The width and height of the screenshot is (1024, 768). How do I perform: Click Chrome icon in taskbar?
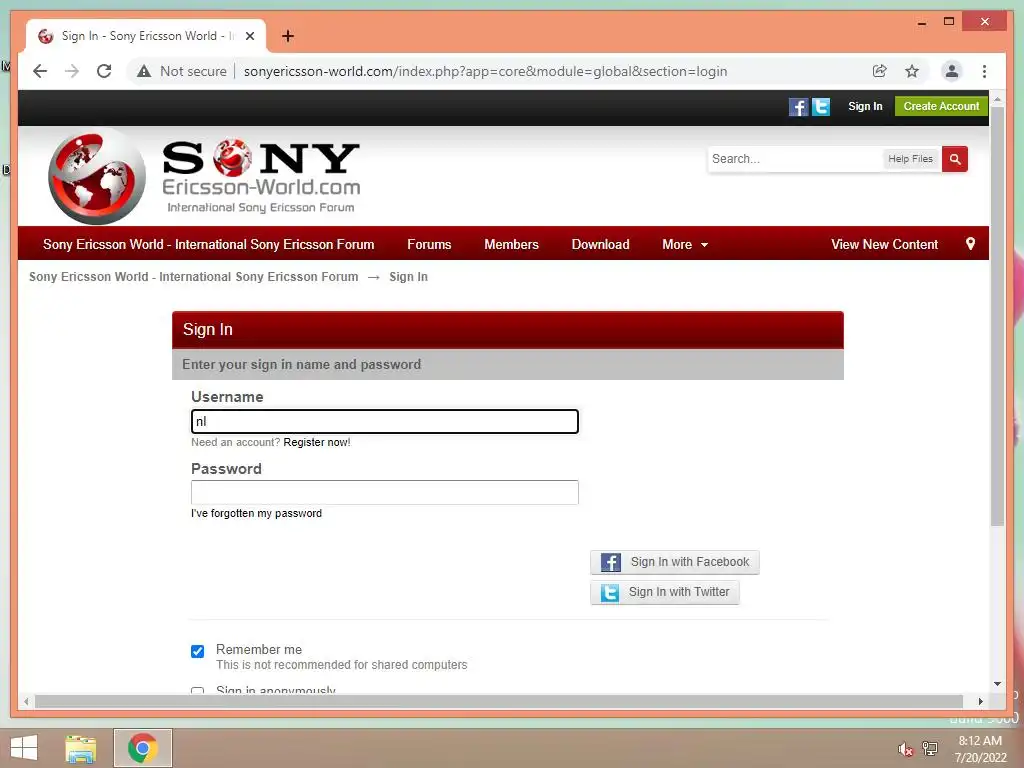tap(142, 748)
